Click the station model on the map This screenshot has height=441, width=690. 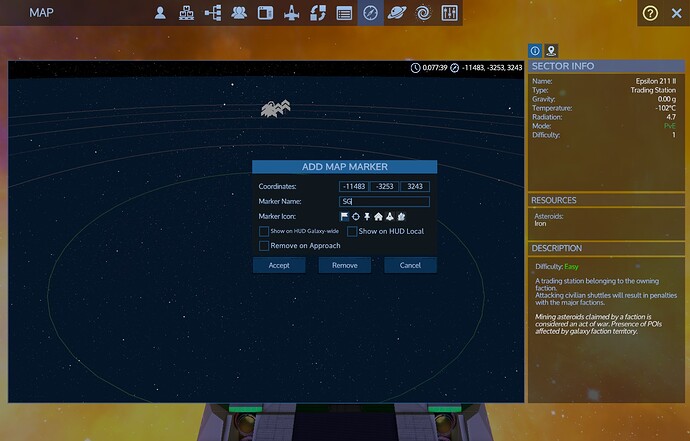point(275,108)
